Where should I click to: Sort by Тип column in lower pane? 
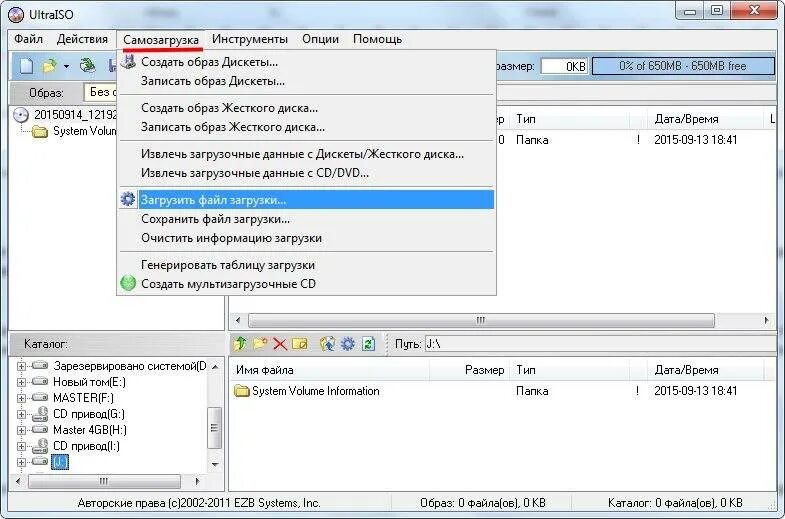point(570,370)
